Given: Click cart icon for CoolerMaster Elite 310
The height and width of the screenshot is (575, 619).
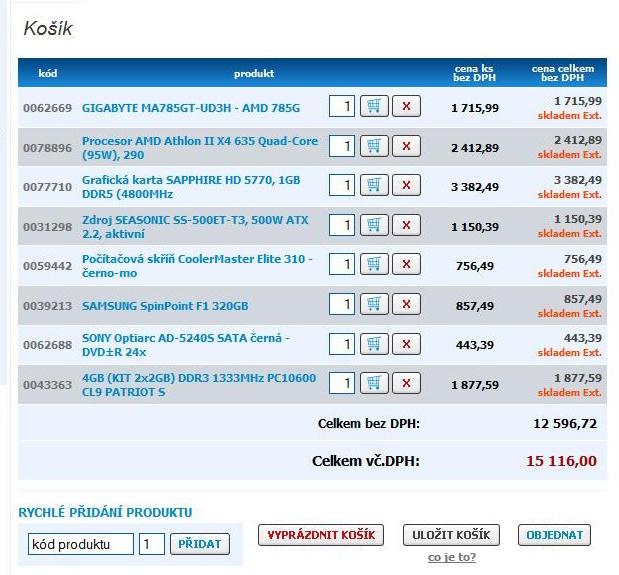Looking at the screenshot, I should (x=374, y=264).
